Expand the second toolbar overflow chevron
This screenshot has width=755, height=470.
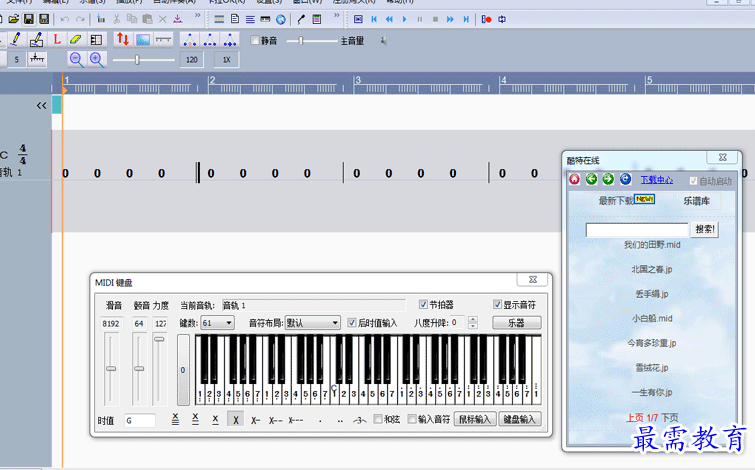tap(337, 16)
